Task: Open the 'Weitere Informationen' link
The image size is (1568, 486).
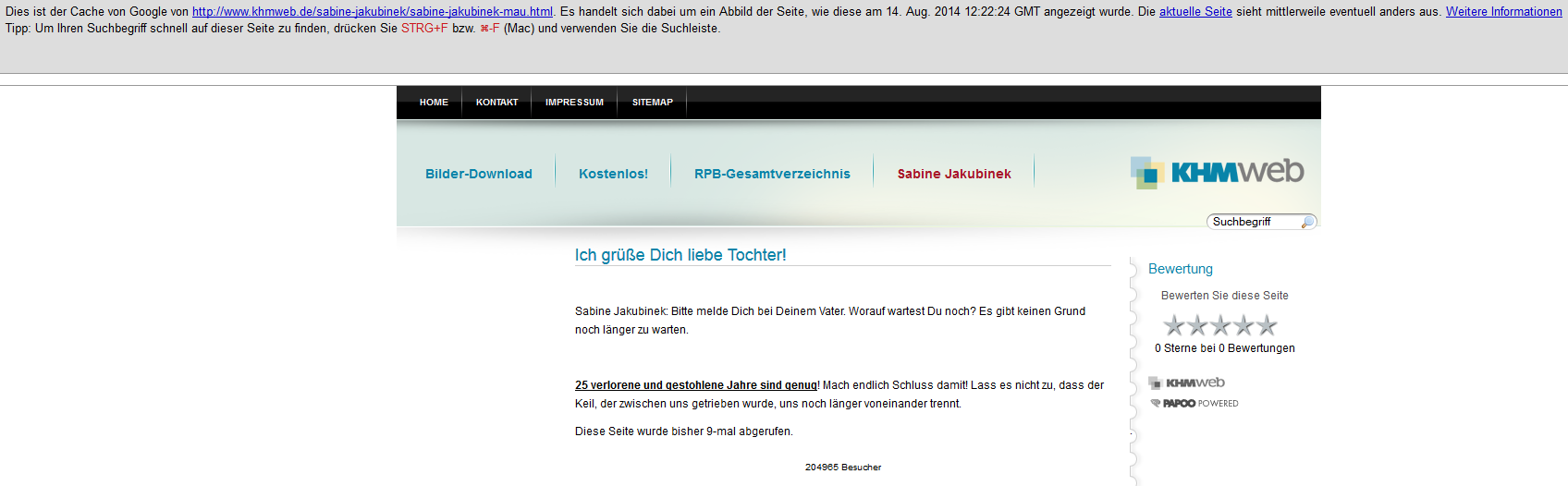Action: [x=1504, y=12]
